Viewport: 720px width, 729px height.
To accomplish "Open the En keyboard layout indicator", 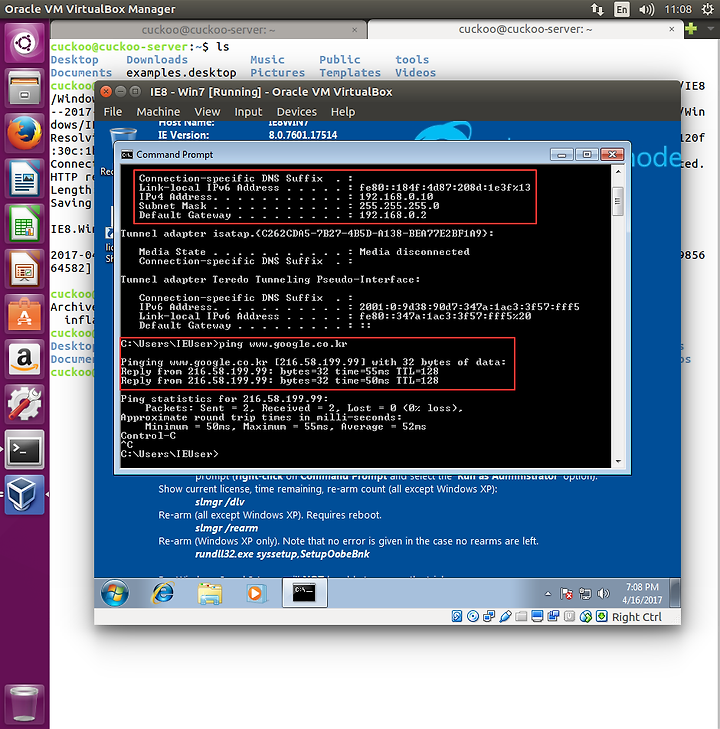I will click(621, 9).
